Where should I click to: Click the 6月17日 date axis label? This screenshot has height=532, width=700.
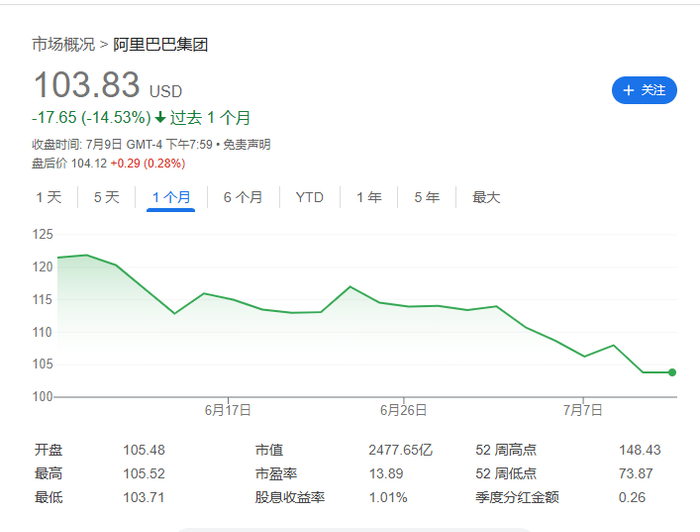[228, 410]
